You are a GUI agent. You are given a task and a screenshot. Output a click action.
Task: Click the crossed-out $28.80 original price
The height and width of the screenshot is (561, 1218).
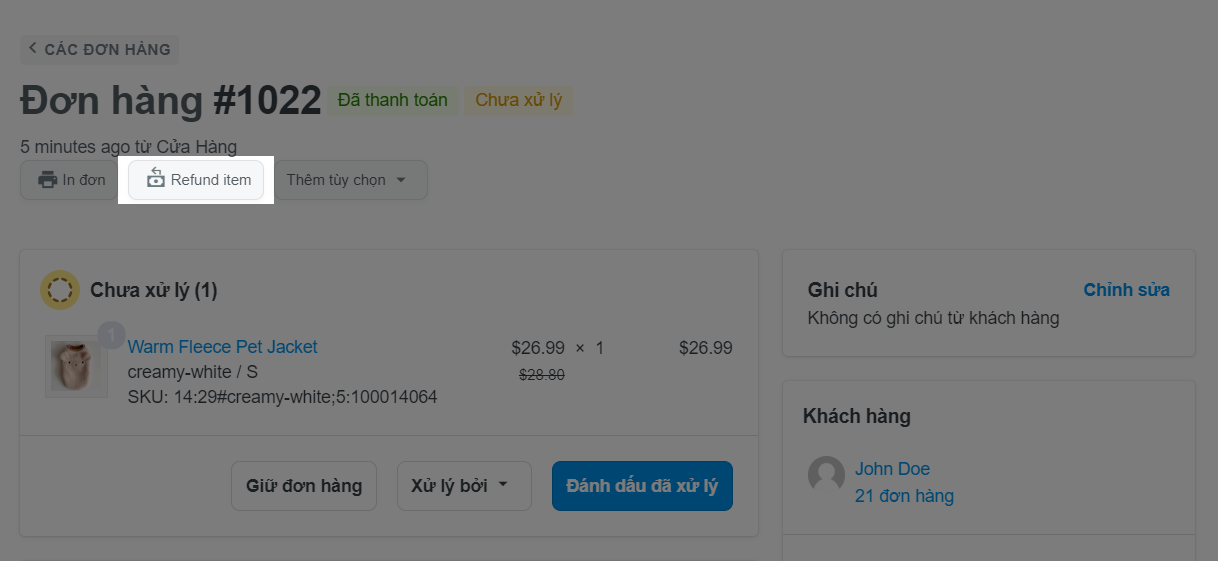tap(542, 375)
